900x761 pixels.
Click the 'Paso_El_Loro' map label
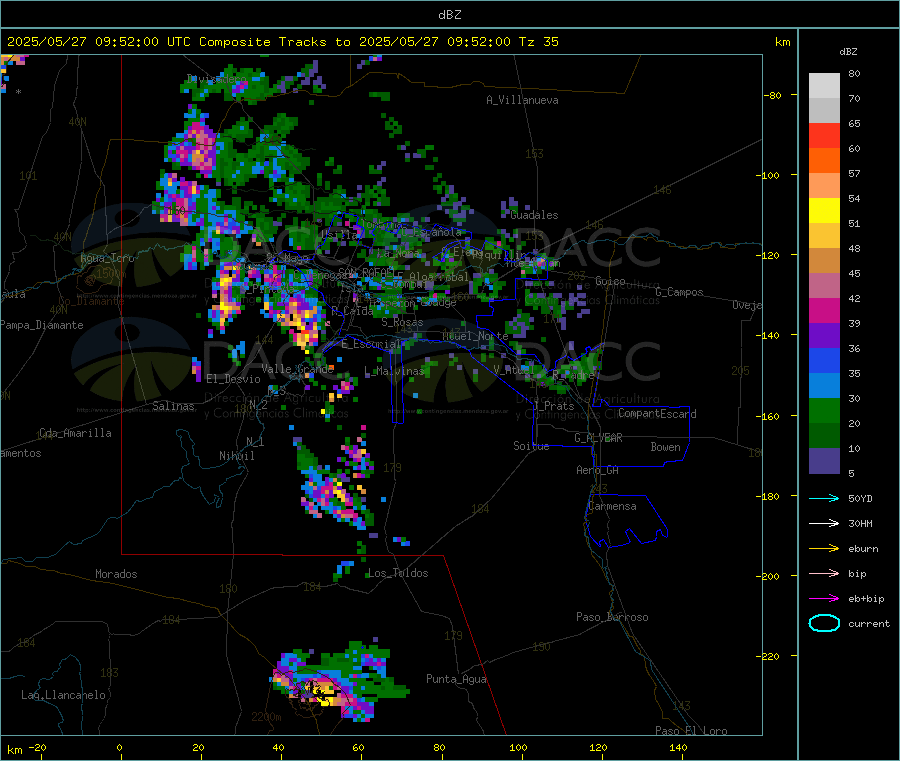click(691, 731)
